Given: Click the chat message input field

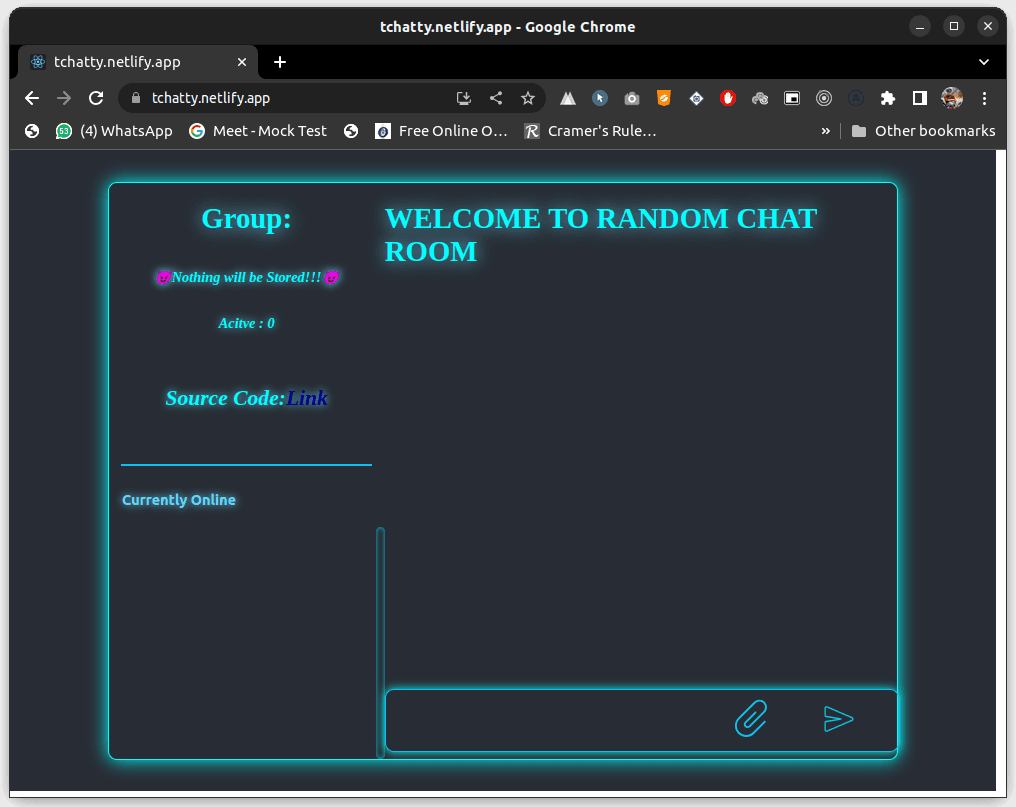Looking at the screenshot, I should tap(555, 720).
